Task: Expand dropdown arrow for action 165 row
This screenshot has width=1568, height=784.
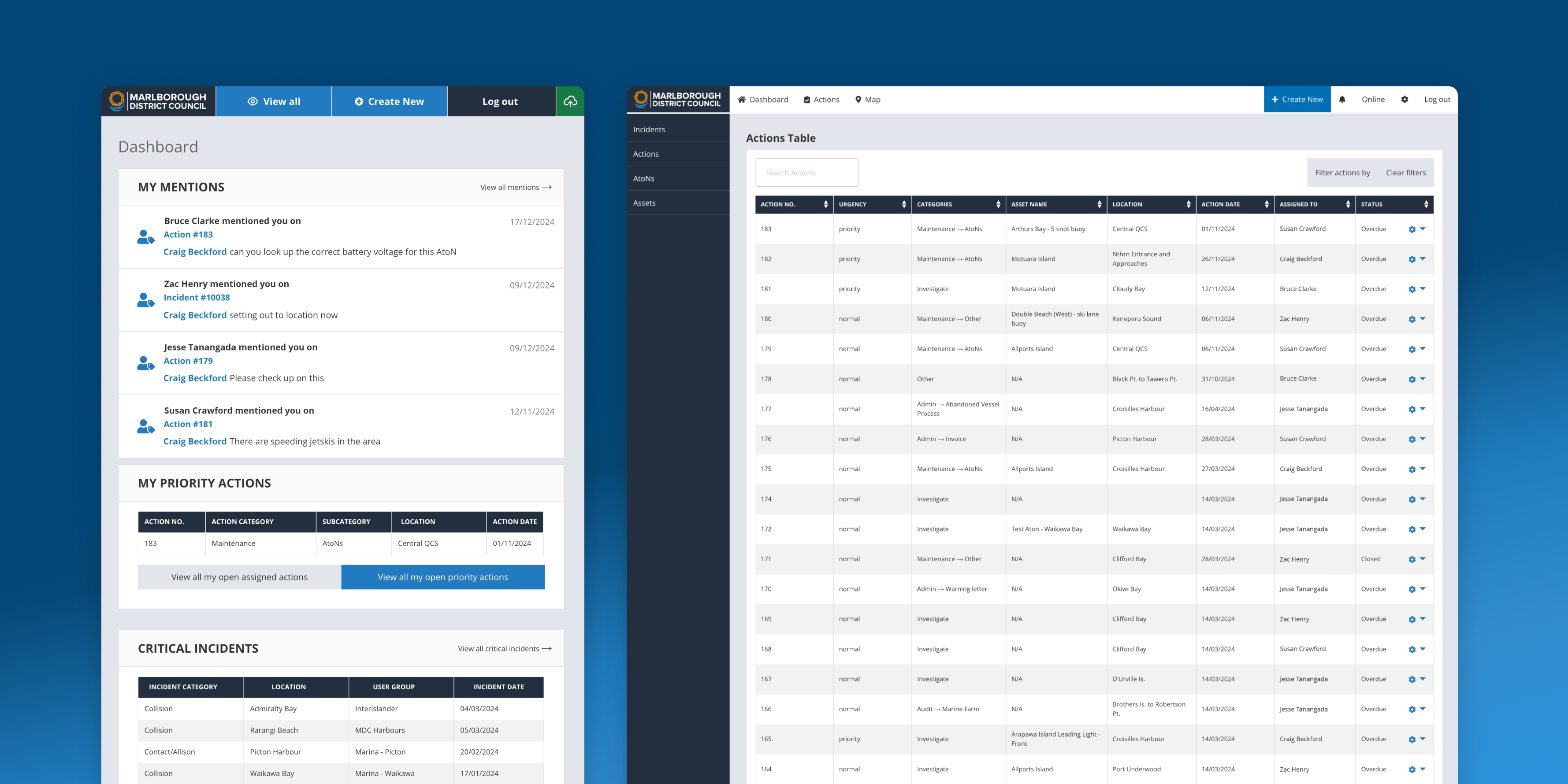Action: tap(1423, 739)
